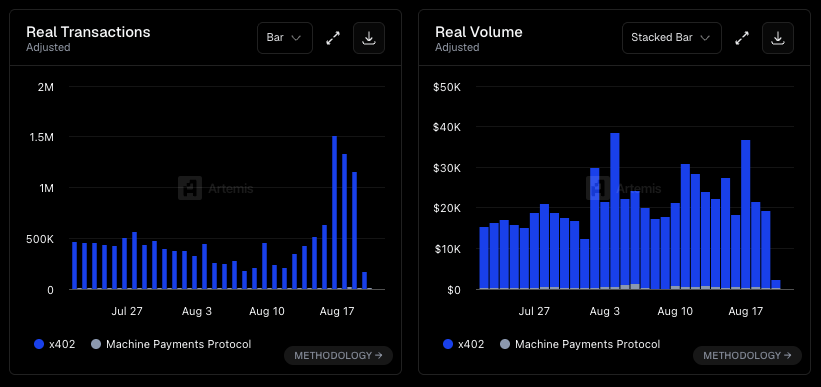Toggle Machine Payments Protocol legend in Real Transactions
Image resolution: width=821 pixels, height=387 pixels.
(171, 344)
